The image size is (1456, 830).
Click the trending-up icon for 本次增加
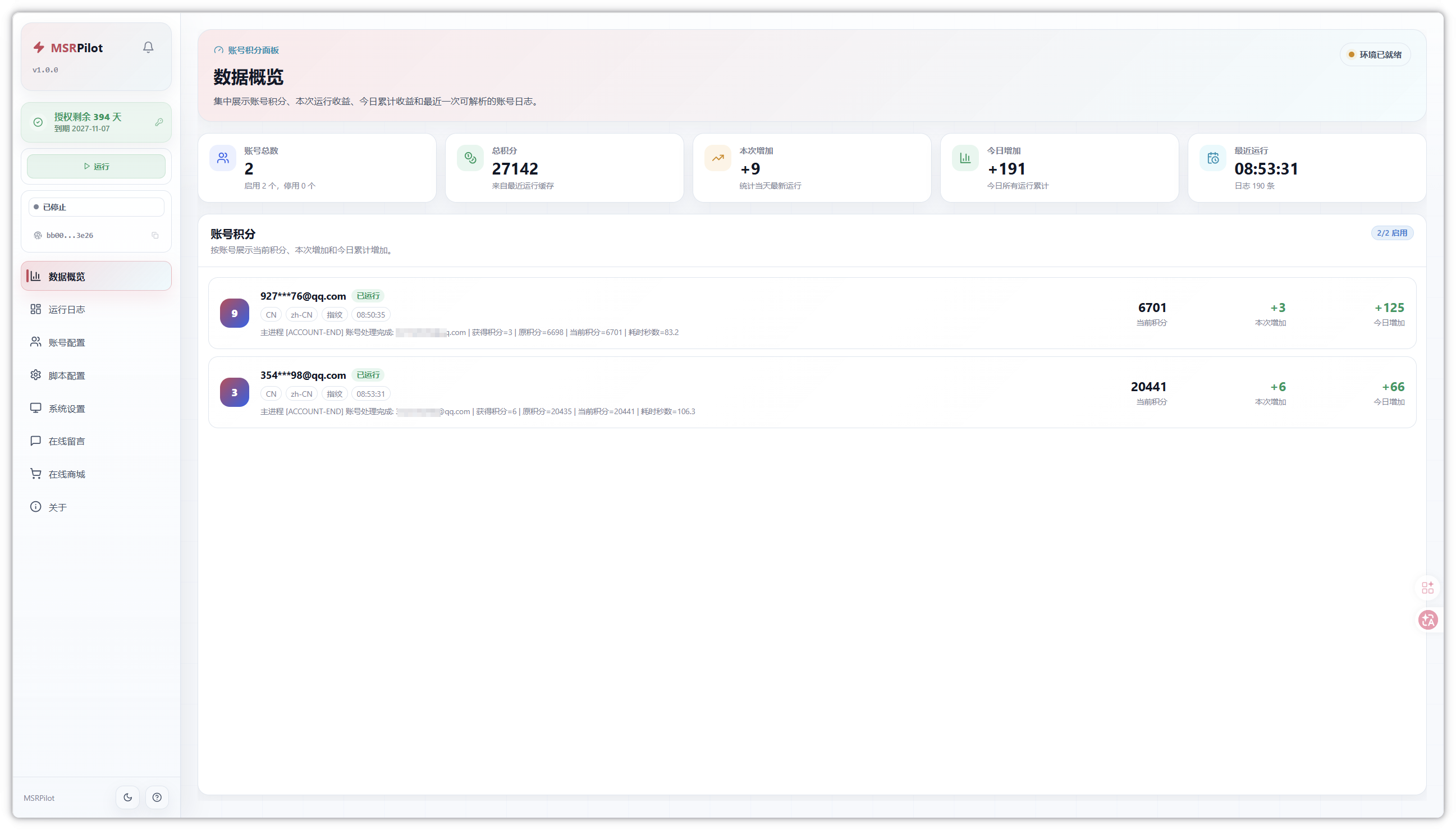(718, 158)
